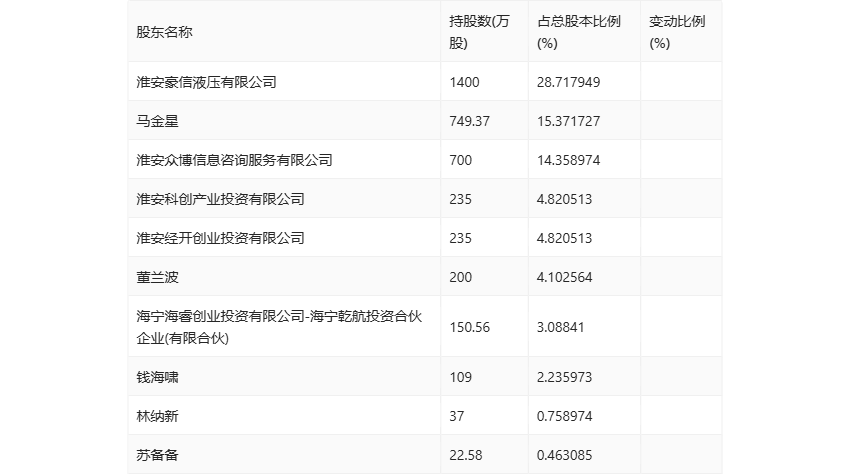Click the 持股数(万股) column header
This screenshot has width=850, height=474.
pos(479,32)
